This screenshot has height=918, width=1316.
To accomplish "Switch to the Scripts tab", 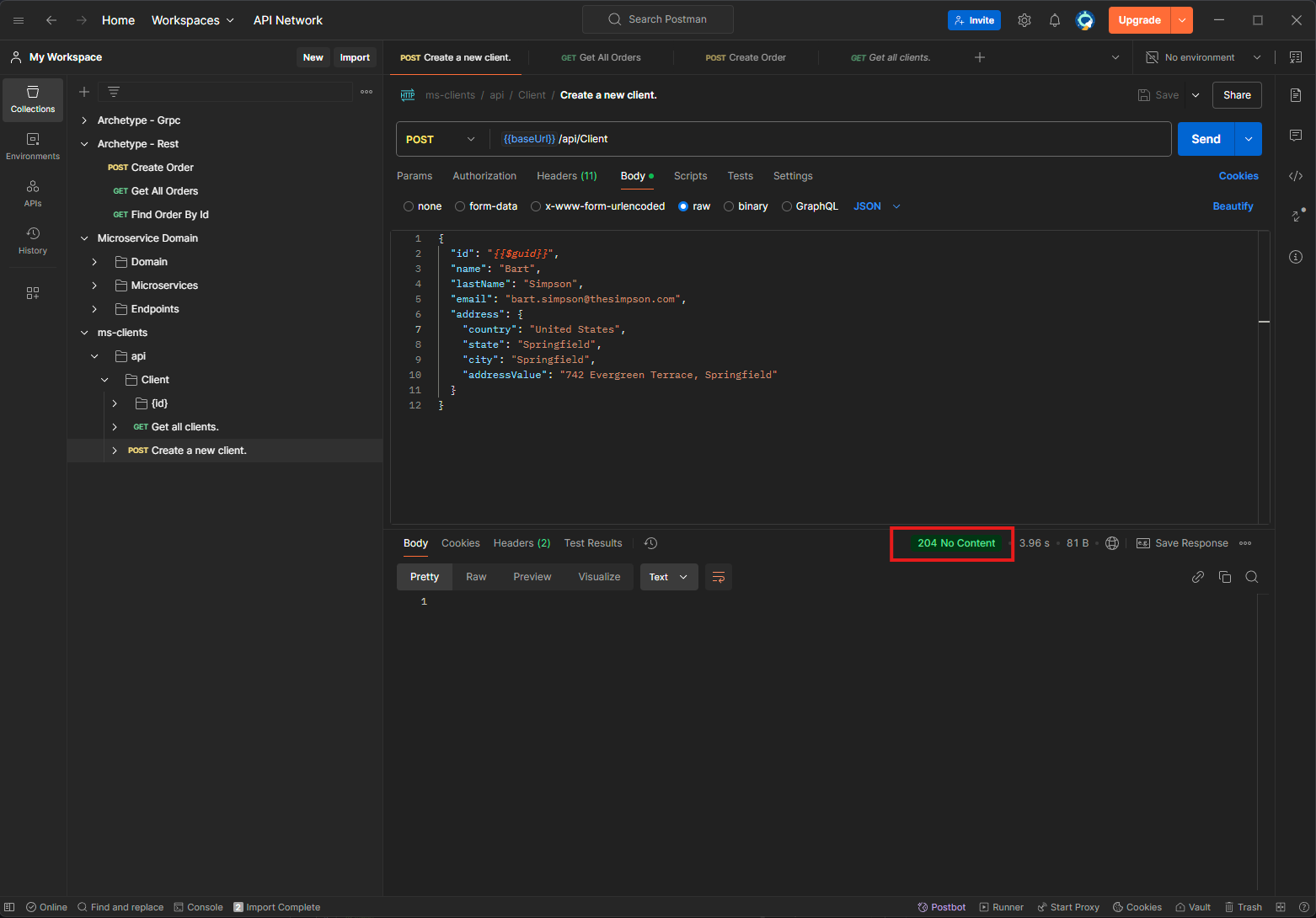I will 690,176.
